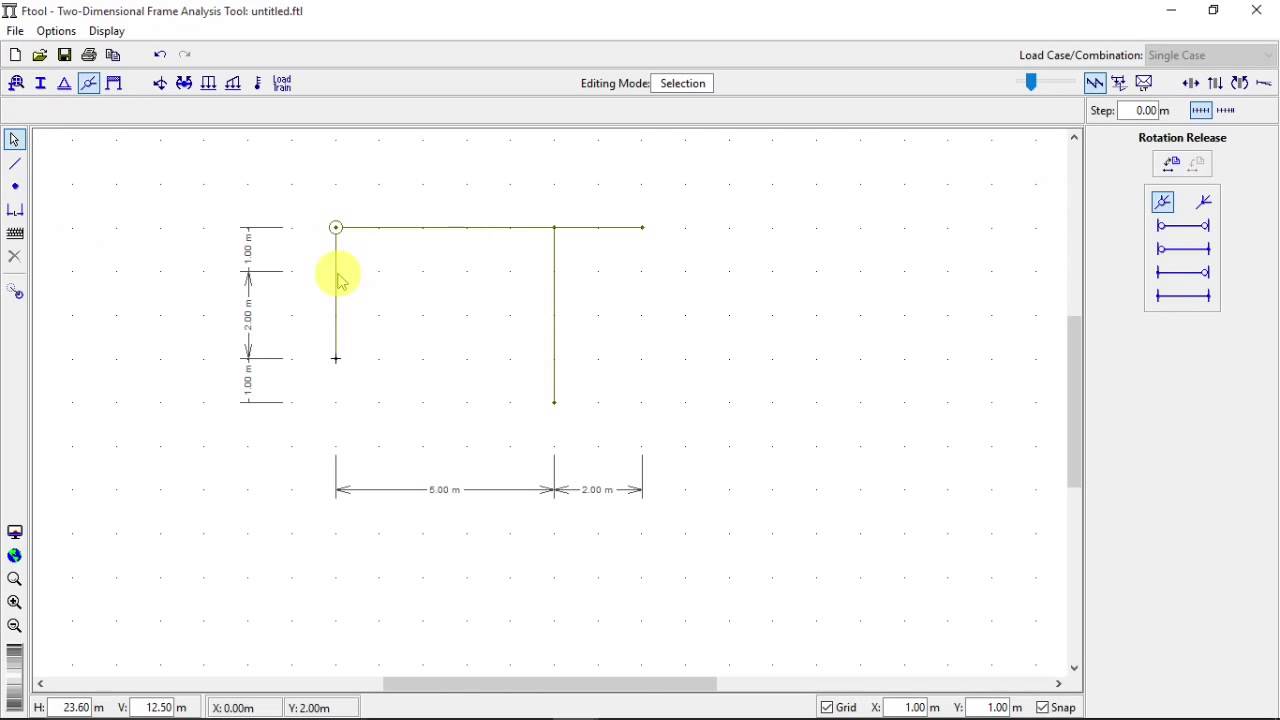Viewport: 1280px width, 720px height.
Task: Pick the insert member line tool
Action: click(15, 163)
